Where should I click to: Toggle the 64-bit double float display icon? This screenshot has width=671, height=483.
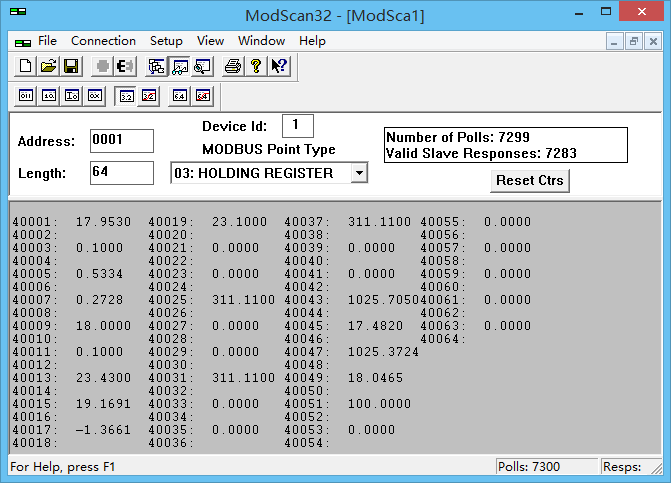pyautogui.click(x=180, y=96)
